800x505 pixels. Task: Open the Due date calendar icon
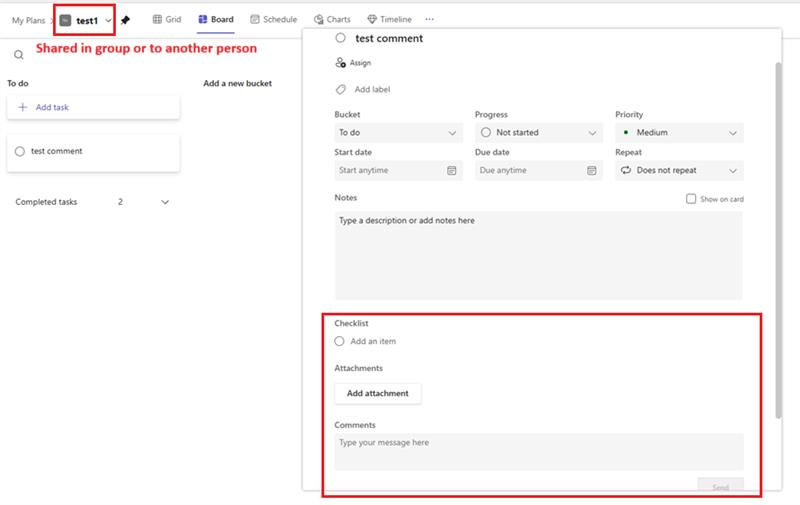click(591, 170)
